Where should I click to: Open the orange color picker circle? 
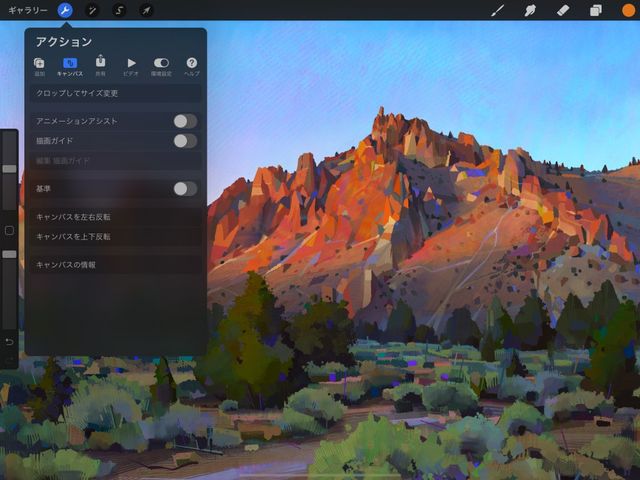point(629,10)
